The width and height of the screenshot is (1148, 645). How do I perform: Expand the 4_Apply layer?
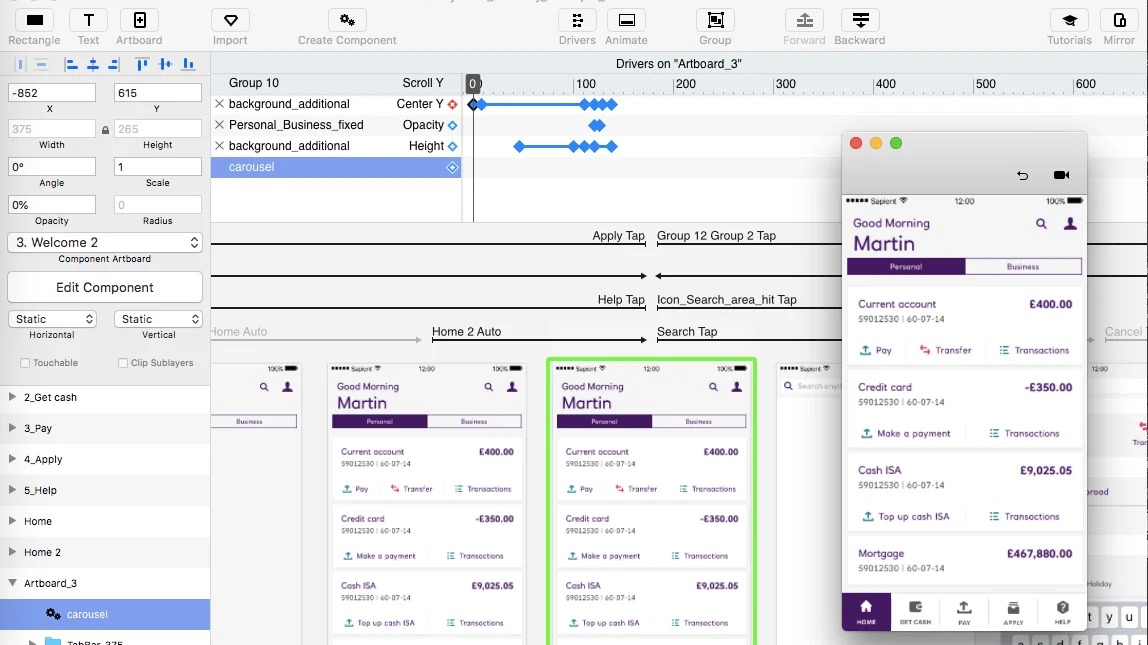pyautogui.click(x=12, y=459)
